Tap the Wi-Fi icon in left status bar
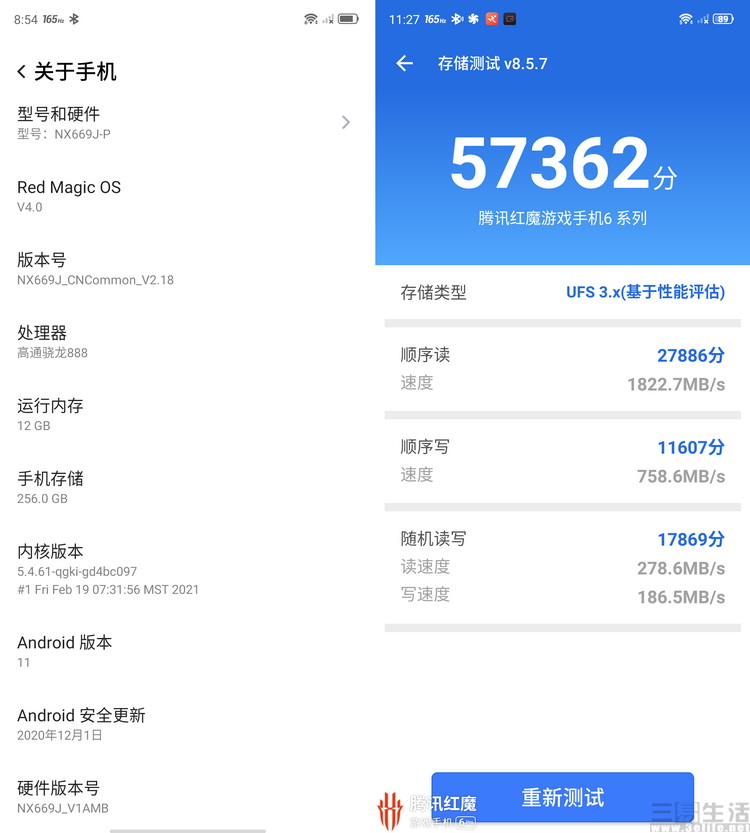 coord(310,19)
